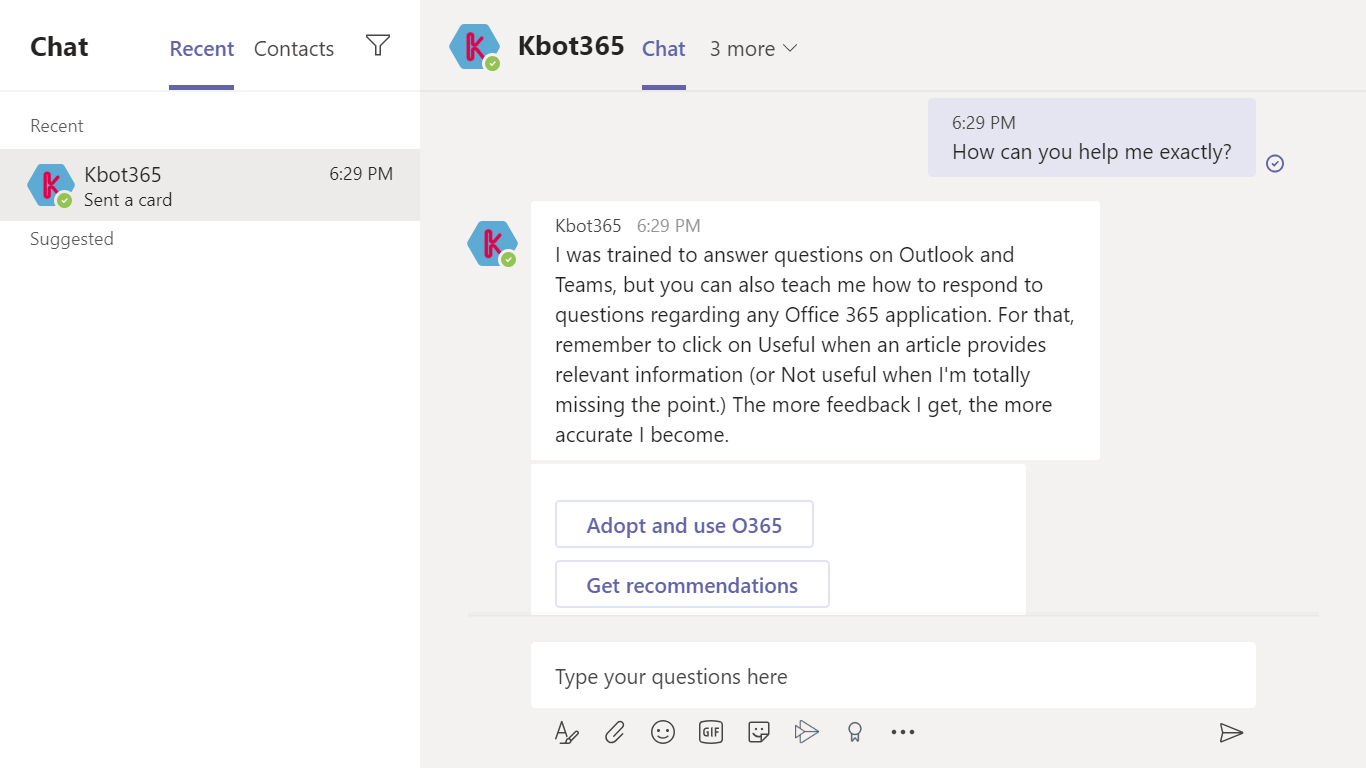Screen dimensions: 1366x768
Task: Switch to the Contacts tab
Action: [294, 49]
